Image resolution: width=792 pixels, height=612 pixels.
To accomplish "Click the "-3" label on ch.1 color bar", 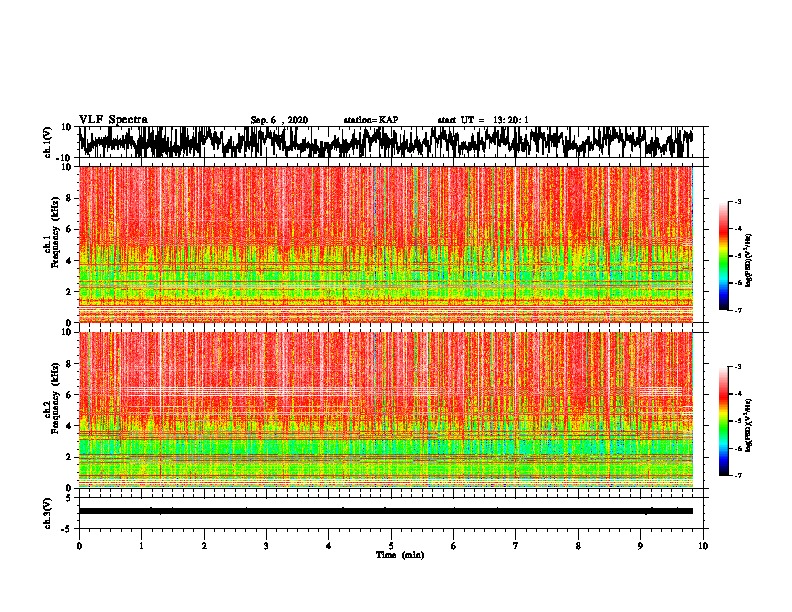I will coord(737,201).
